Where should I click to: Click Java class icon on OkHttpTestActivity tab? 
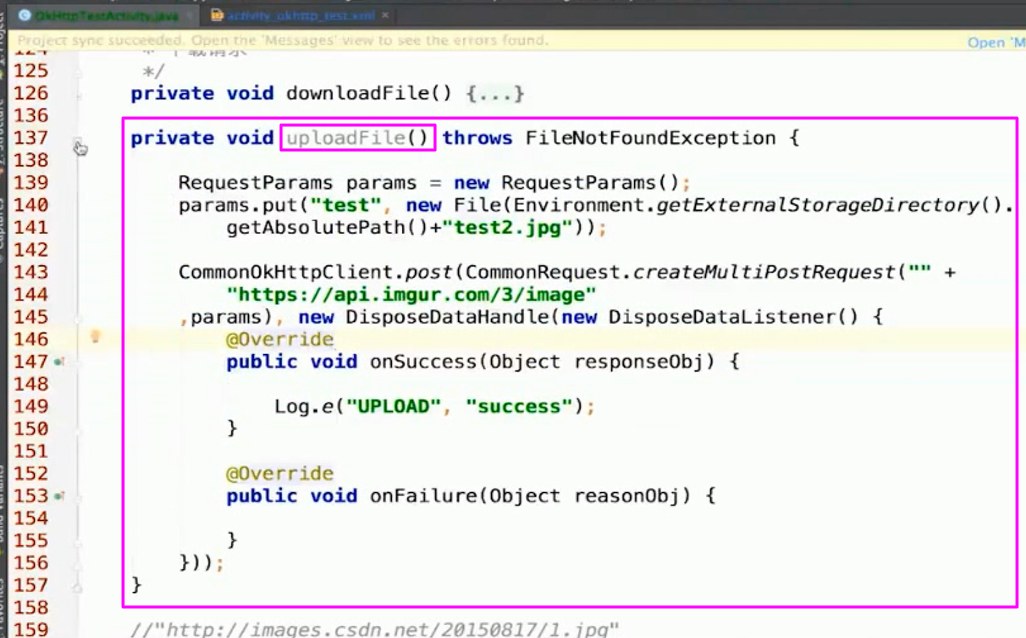point(26,16)
